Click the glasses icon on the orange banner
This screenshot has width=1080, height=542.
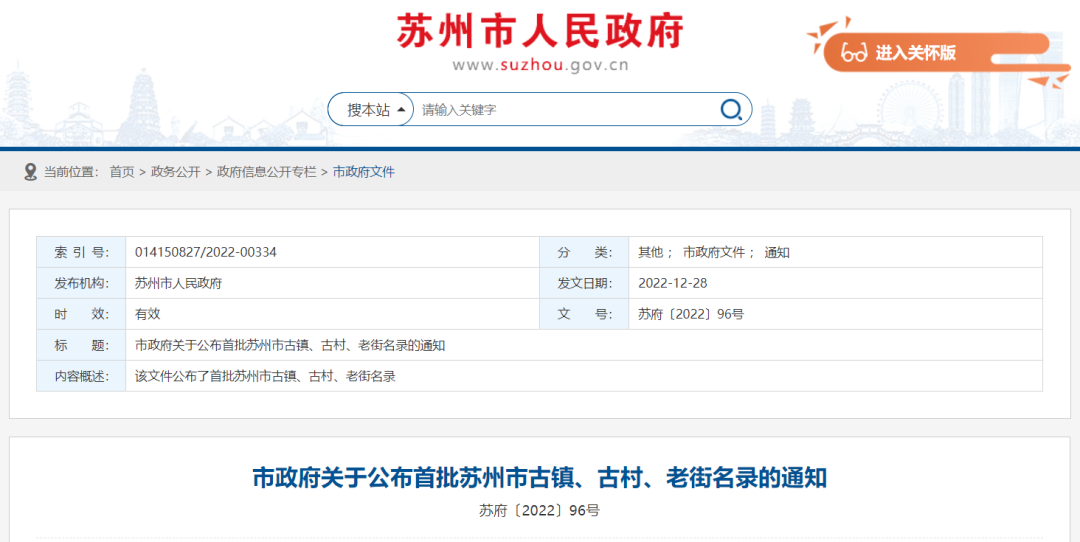coord(853,53)
